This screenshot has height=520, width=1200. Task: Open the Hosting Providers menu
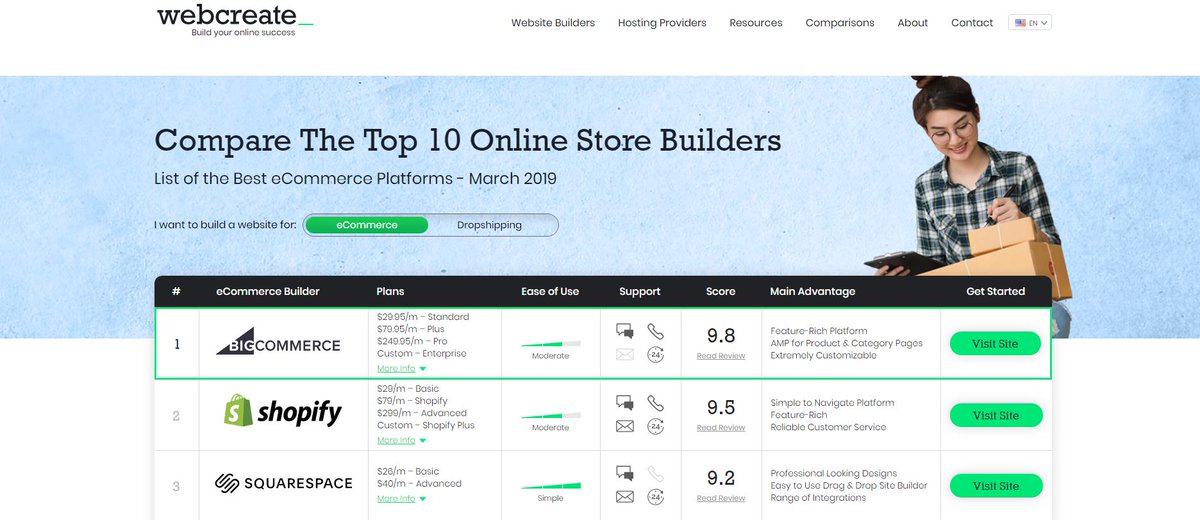(x=662, y=23)
